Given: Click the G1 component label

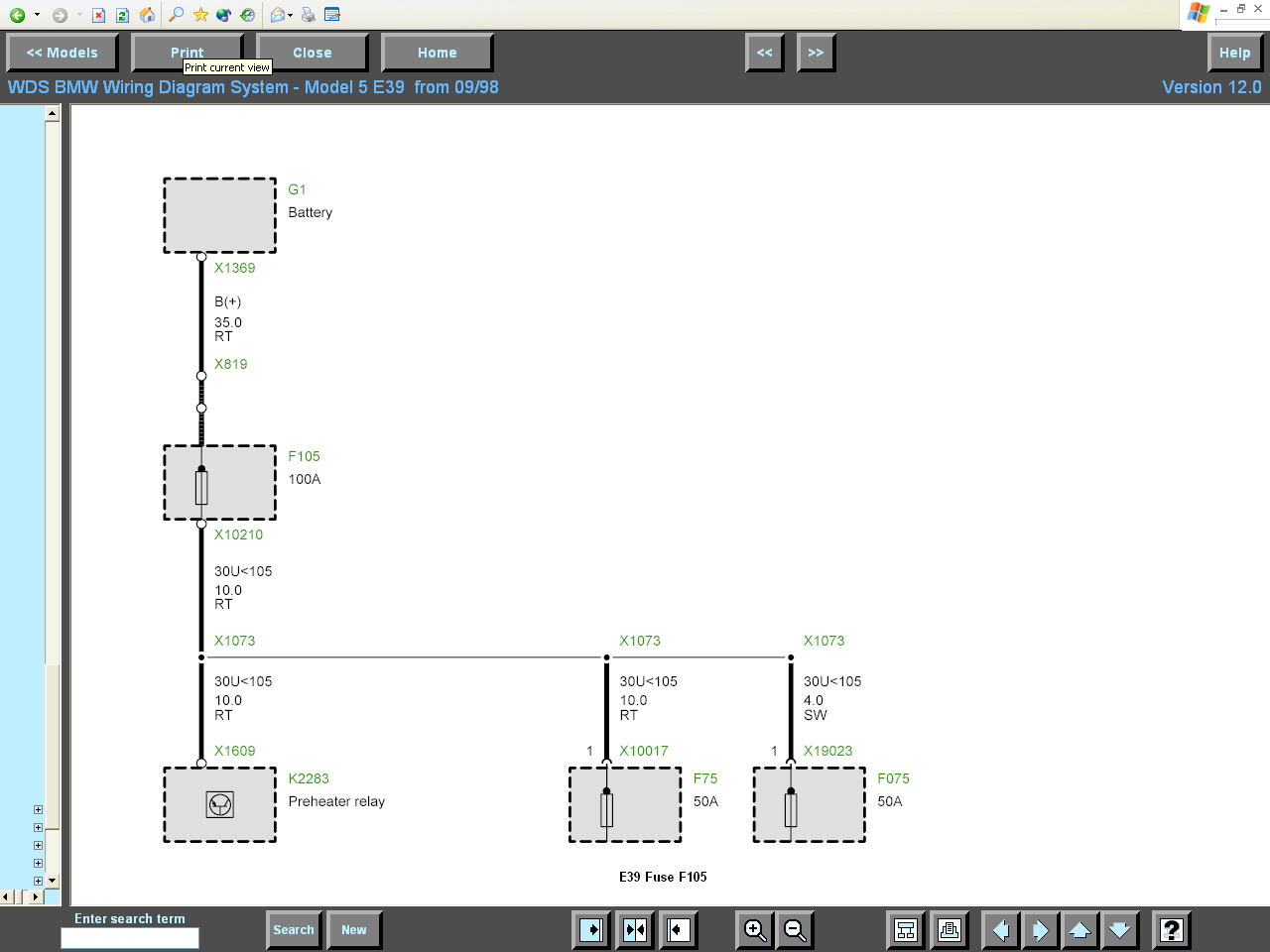Looking at the screenshot, I should click(297, 189).
